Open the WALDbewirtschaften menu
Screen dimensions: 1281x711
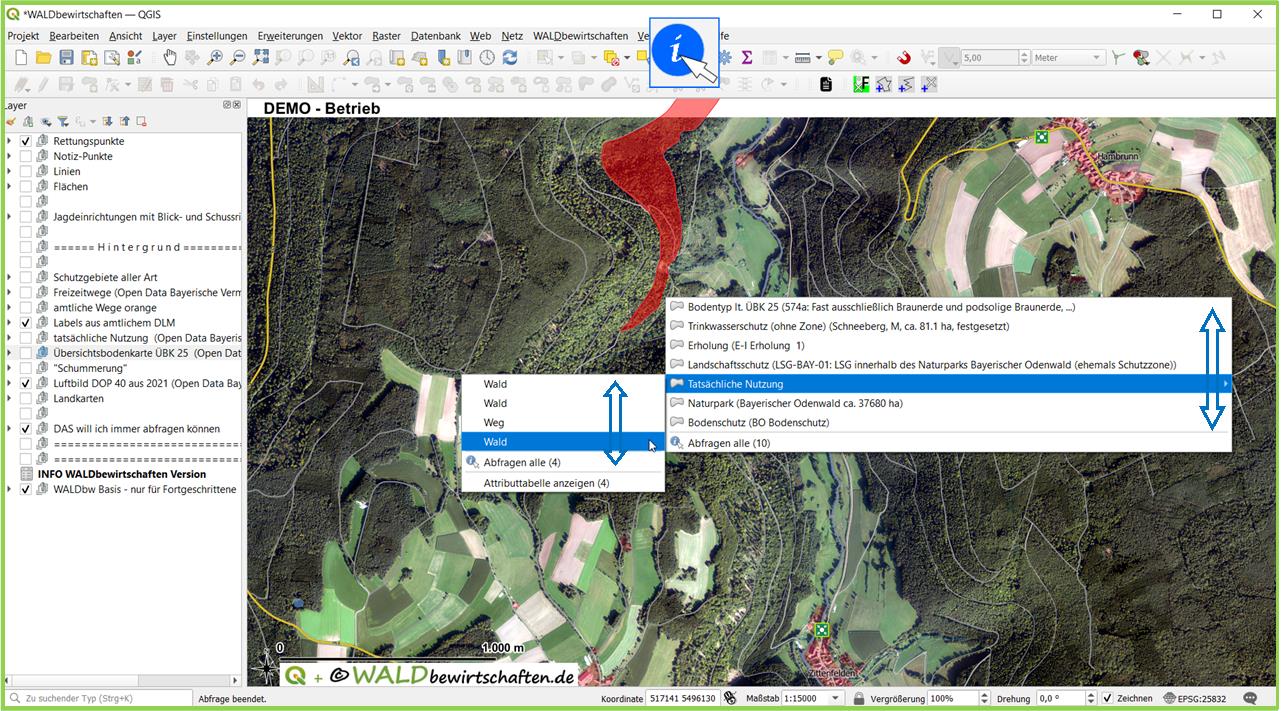(x=580, y=36)
